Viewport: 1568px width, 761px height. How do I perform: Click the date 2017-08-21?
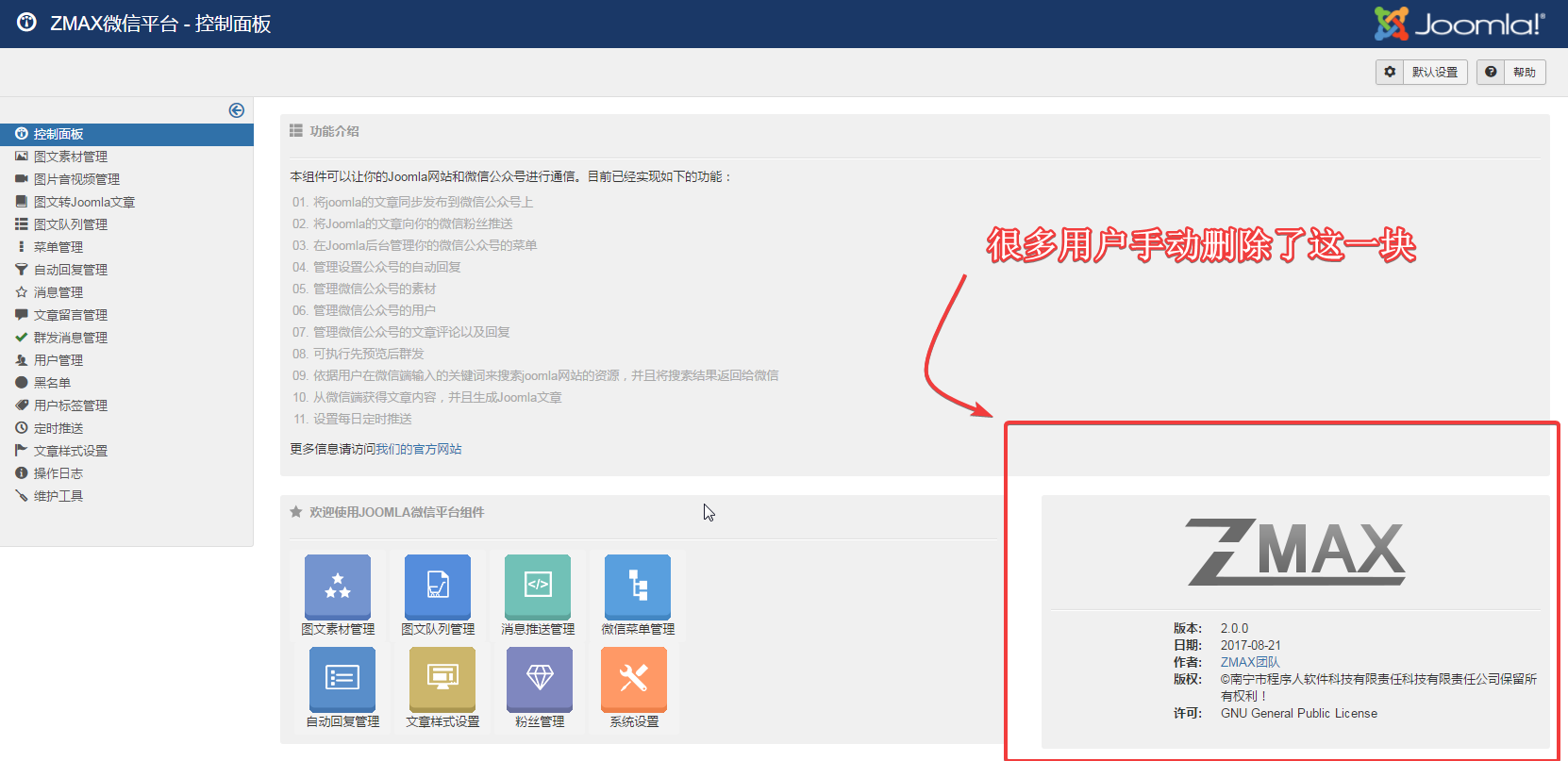[1251, 645]
